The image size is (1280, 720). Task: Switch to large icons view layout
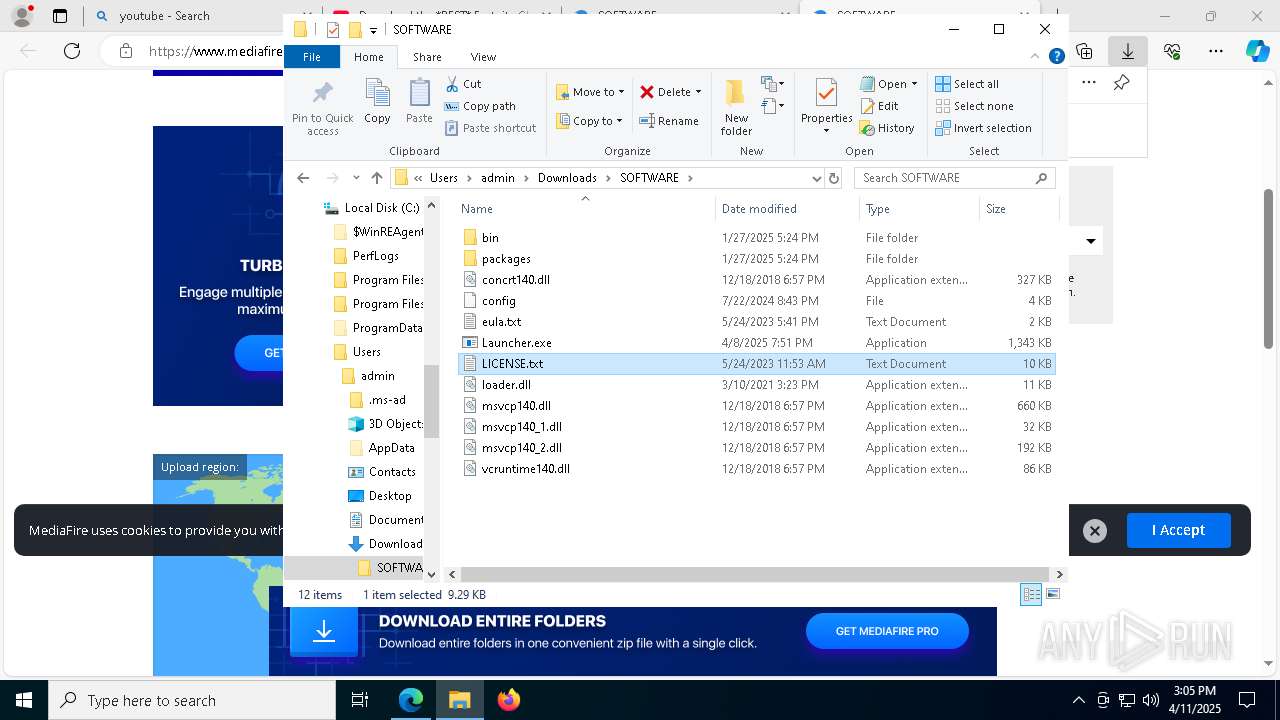pos(1052,594)
